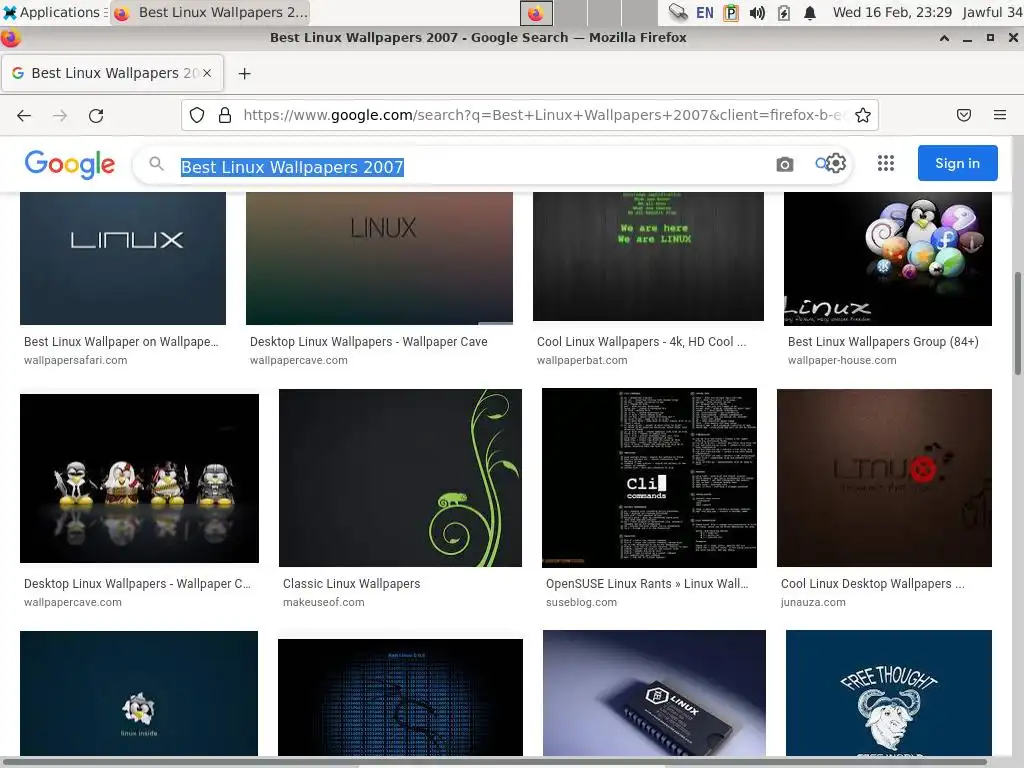Open the Firefox window menu icon in the title bar
The width and height of the screenshot is (1024, 768).
pos(10,38)
